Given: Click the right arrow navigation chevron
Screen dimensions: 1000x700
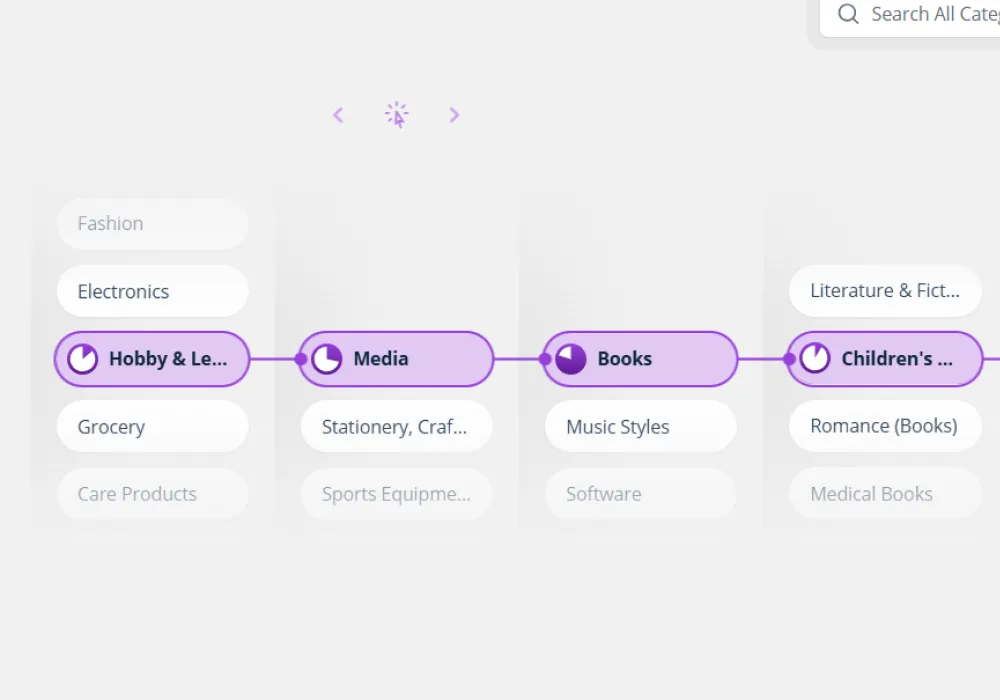Looking at the screenshot, I should 454,115.
